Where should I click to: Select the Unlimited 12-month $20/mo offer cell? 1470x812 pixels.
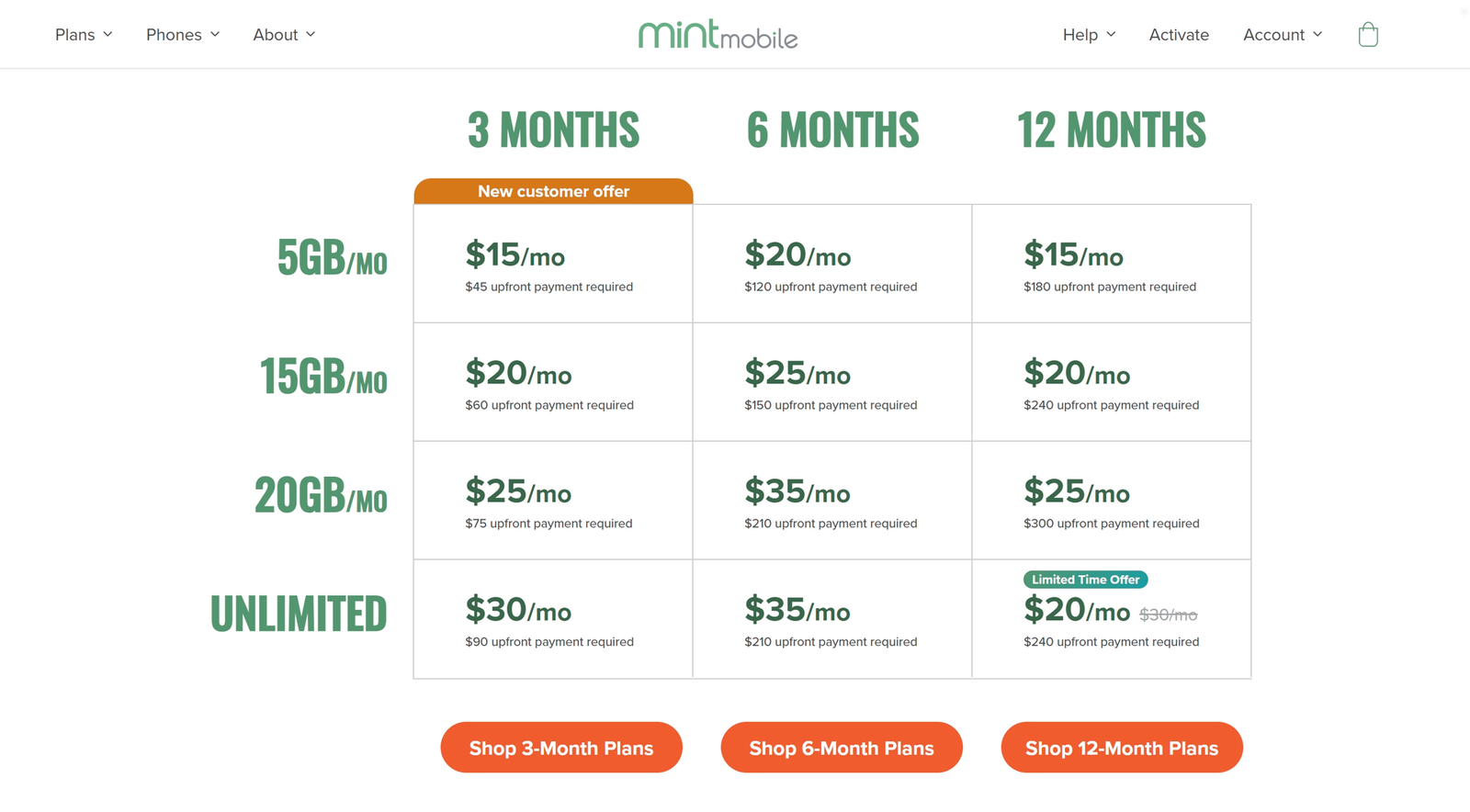[x=1112, y=619]
